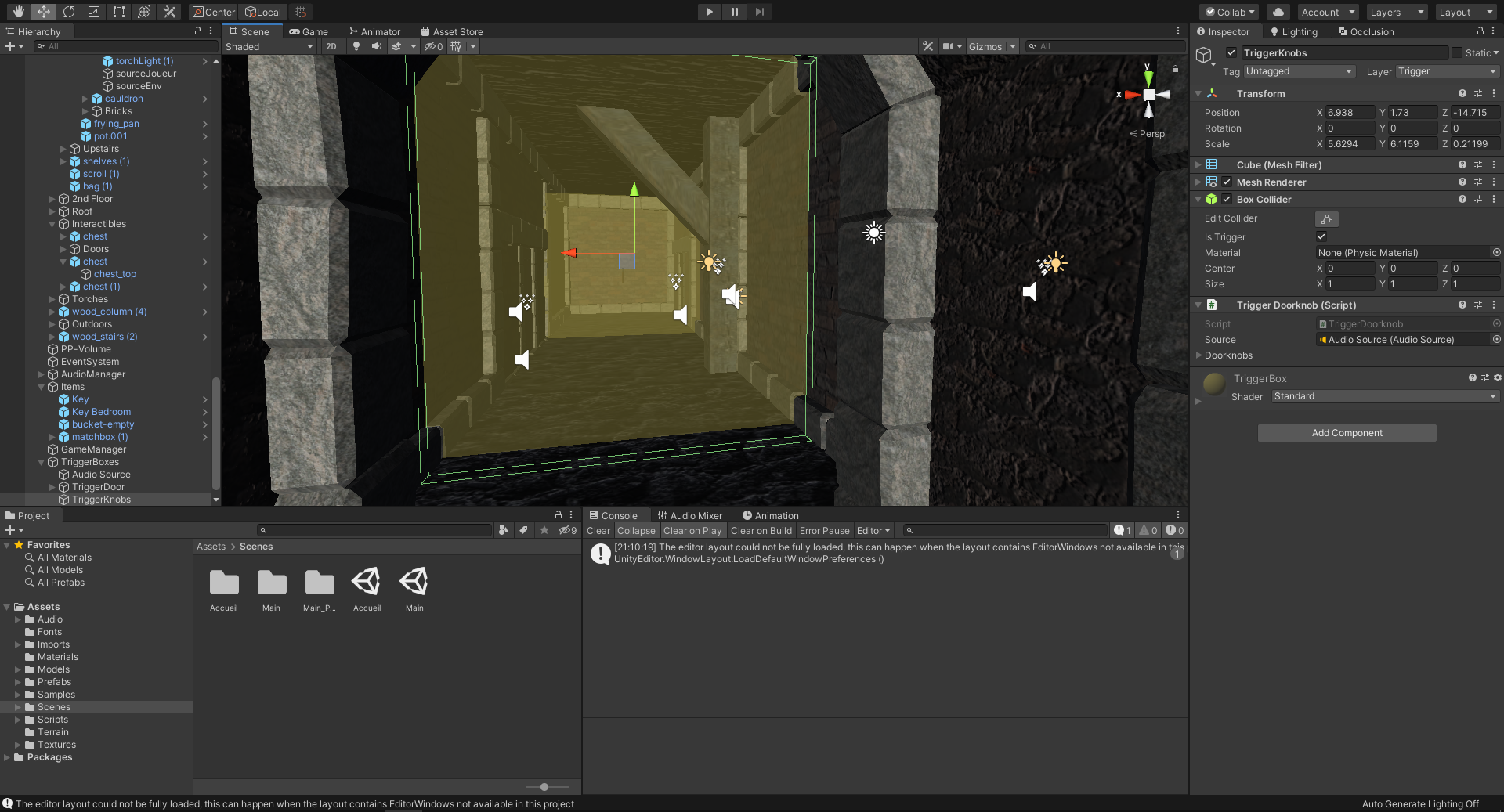This screenshot has height=812, width=1504.
Task: Click the Pause button
Action: [734, 12]
